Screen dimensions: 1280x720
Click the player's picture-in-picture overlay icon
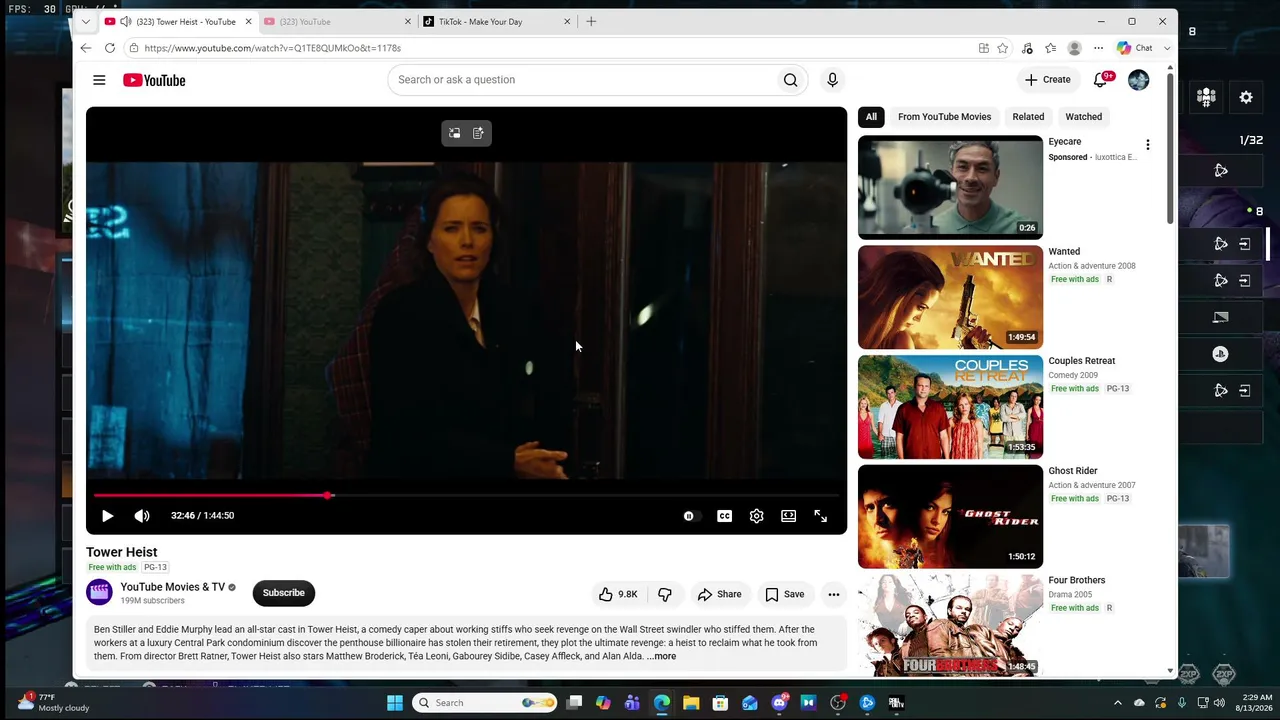(454, 133)
